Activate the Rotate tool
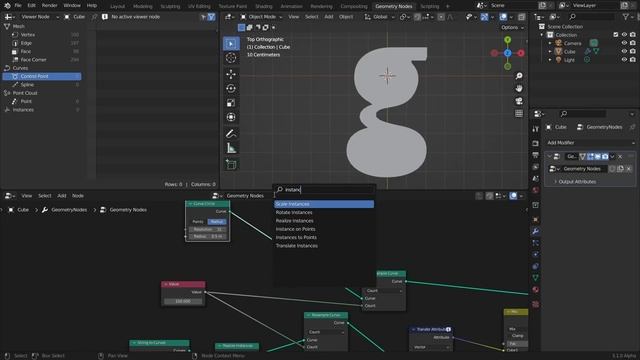Screen dimensions: 640x360 tap(231, 88)
